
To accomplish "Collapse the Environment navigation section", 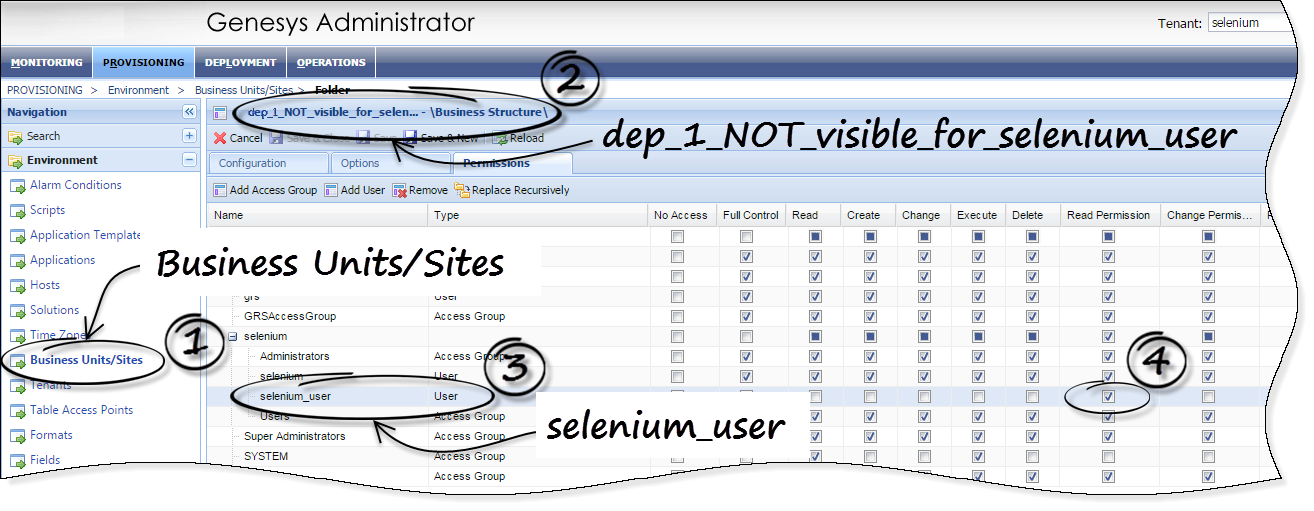I will pos(188,160).
